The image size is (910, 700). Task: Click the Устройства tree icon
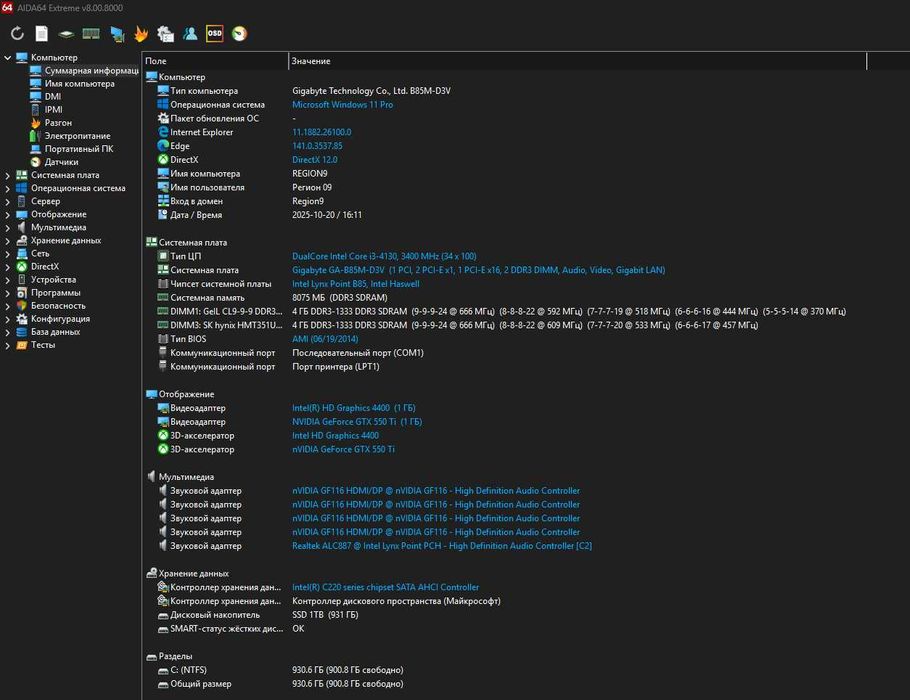21,279
